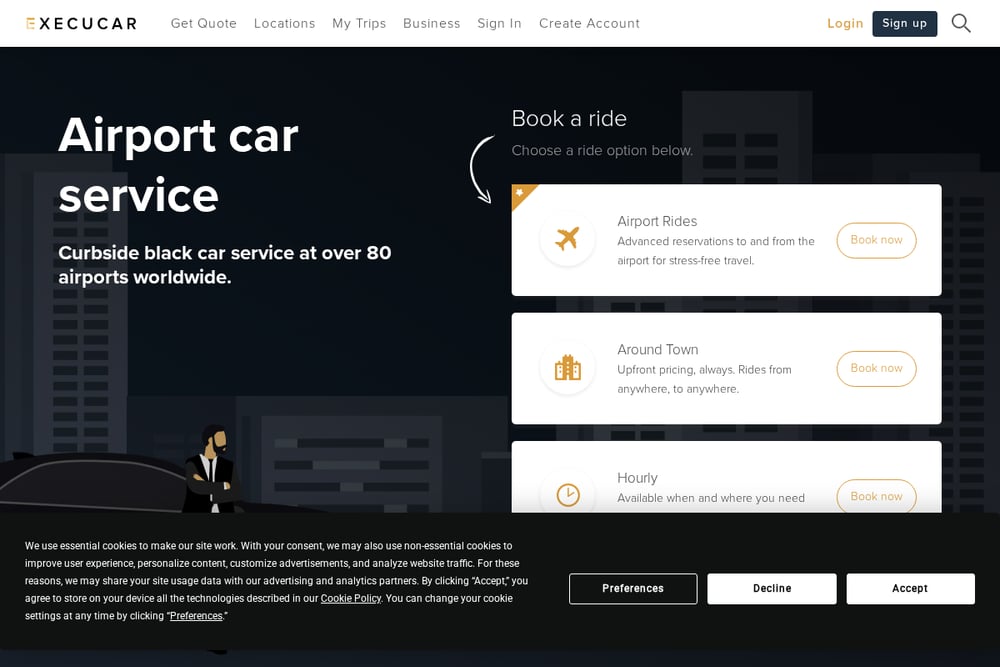Accept cookies in the banner
Image resolution: width=1000 pixels, height=667 pixels.
[x=910, y=589]
